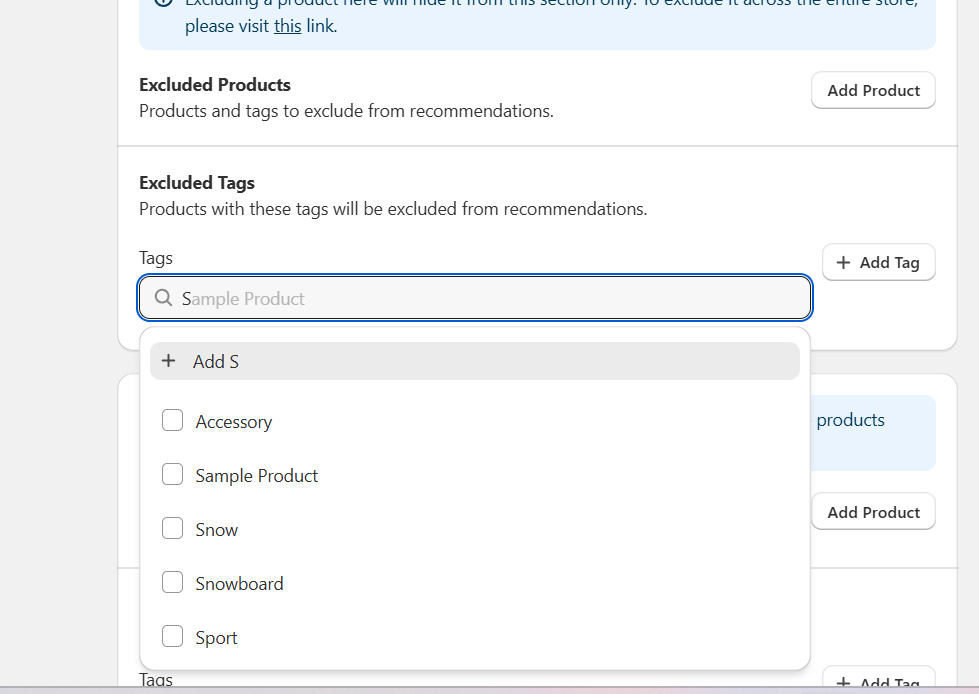The image size is (979, 694).
Task: Click the plus icon beside the "Add S" option
Action: pos(167,361)
